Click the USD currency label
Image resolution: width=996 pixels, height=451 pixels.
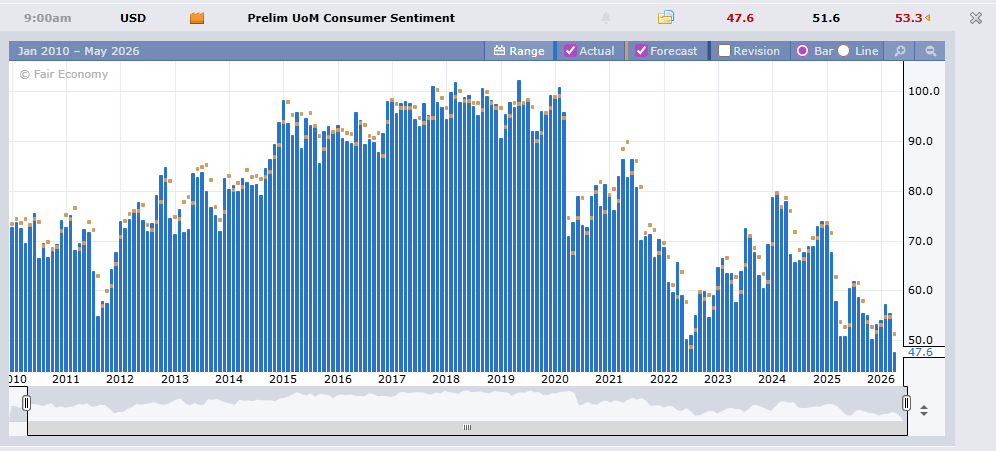[x=133, y=18]
